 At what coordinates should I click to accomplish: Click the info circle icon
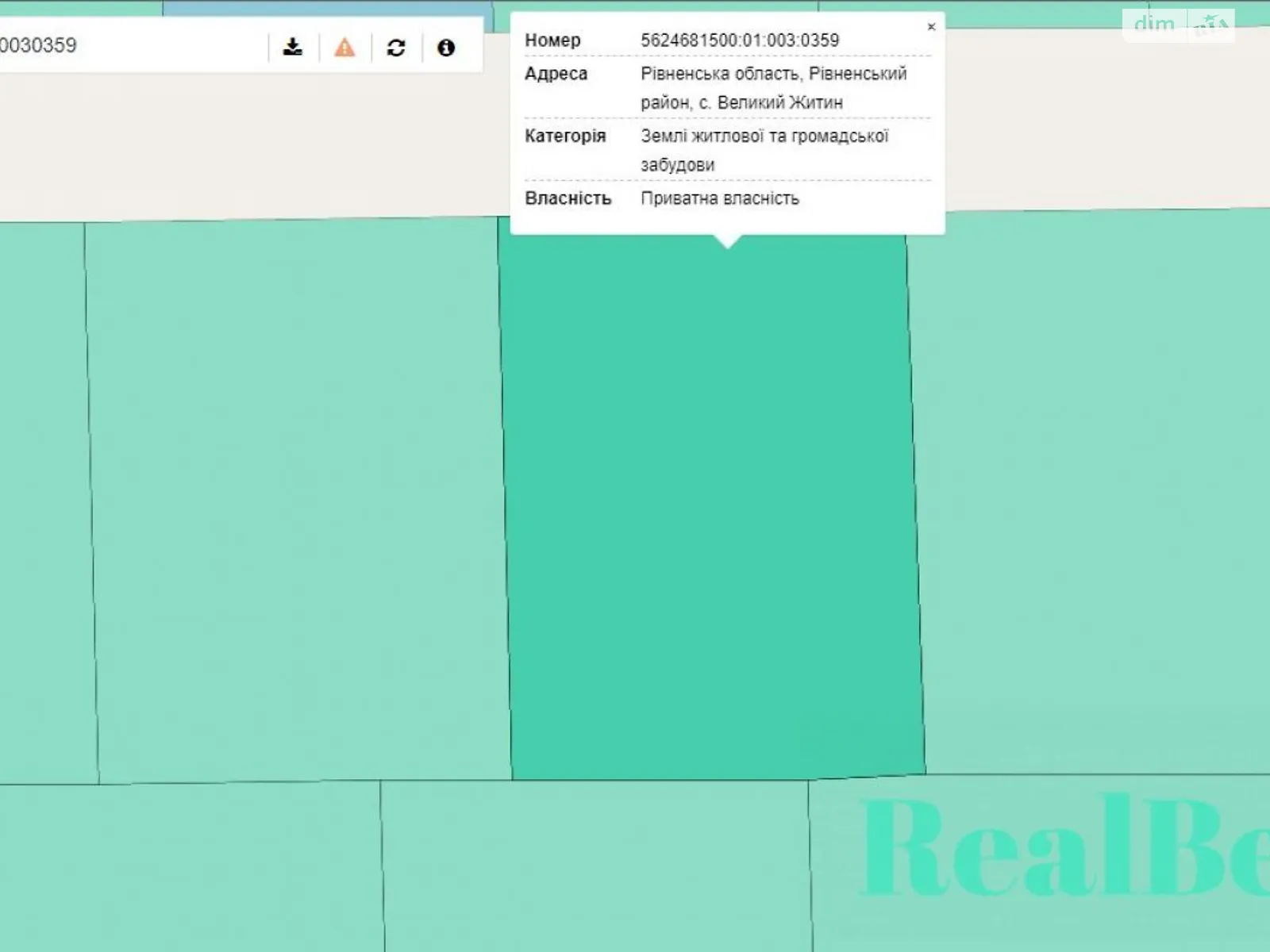click(446, 48)
